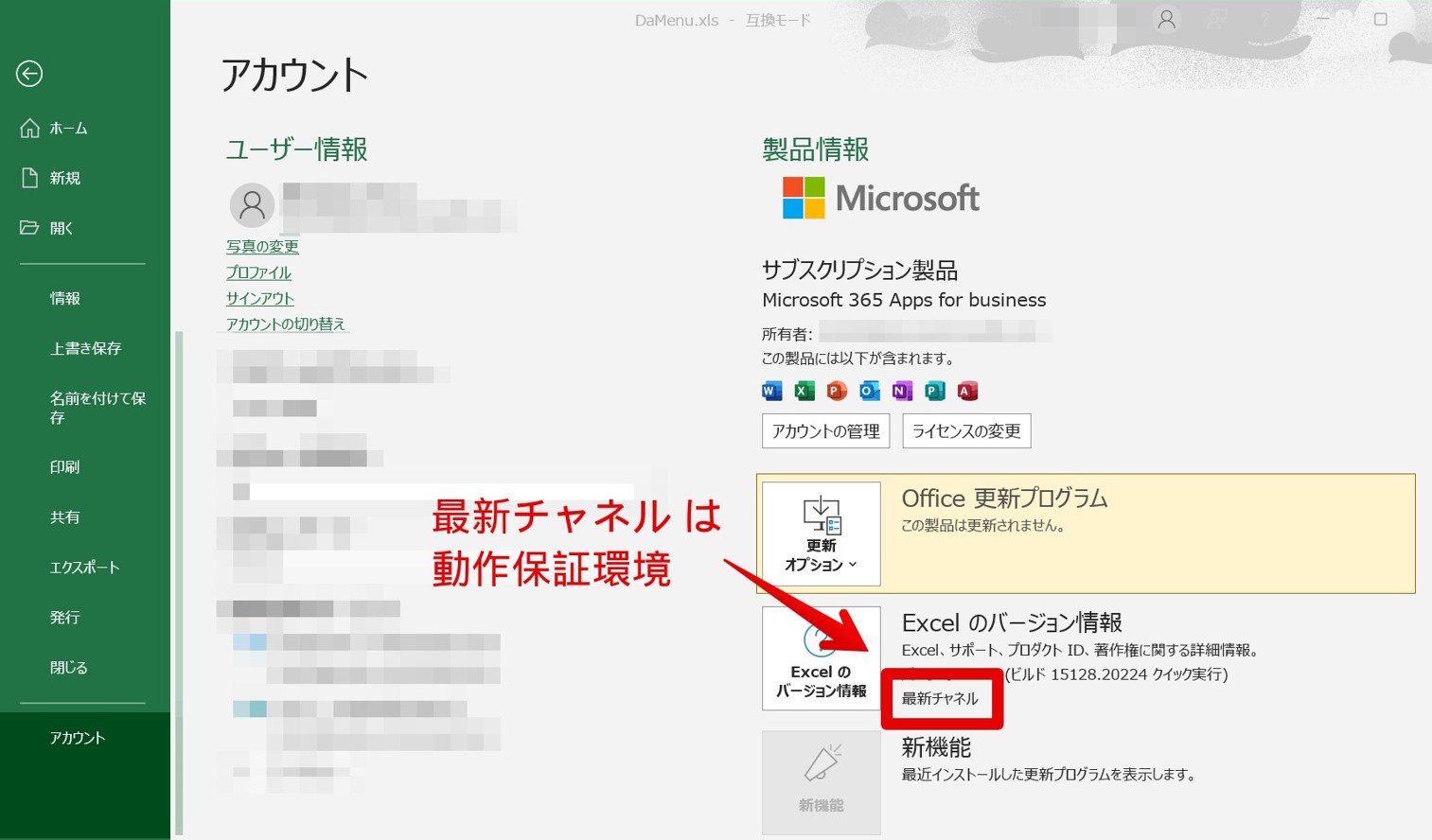Click the Excel app icon
Viewport: 1432px width, 840px height.
pos(804,391)
